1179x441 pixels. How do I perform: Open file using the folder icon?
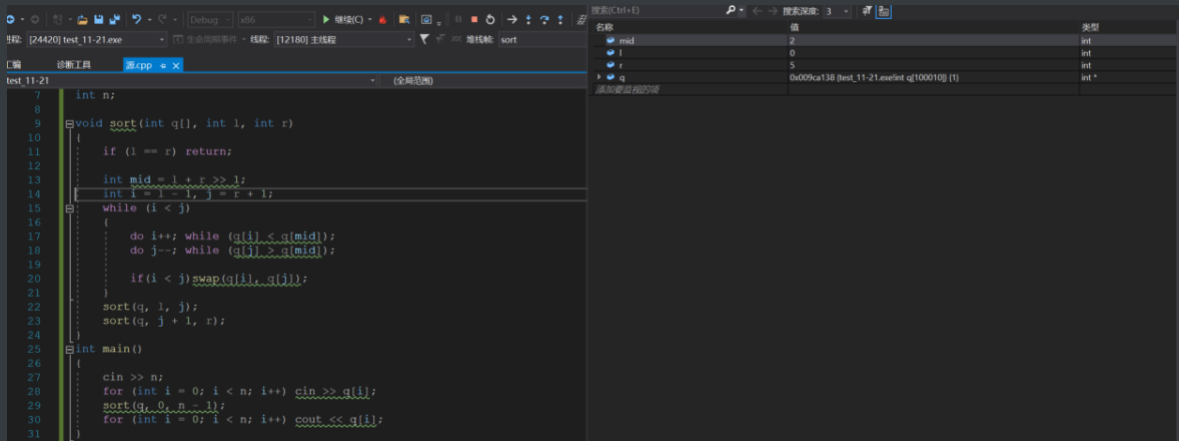(x=82, y=19)
